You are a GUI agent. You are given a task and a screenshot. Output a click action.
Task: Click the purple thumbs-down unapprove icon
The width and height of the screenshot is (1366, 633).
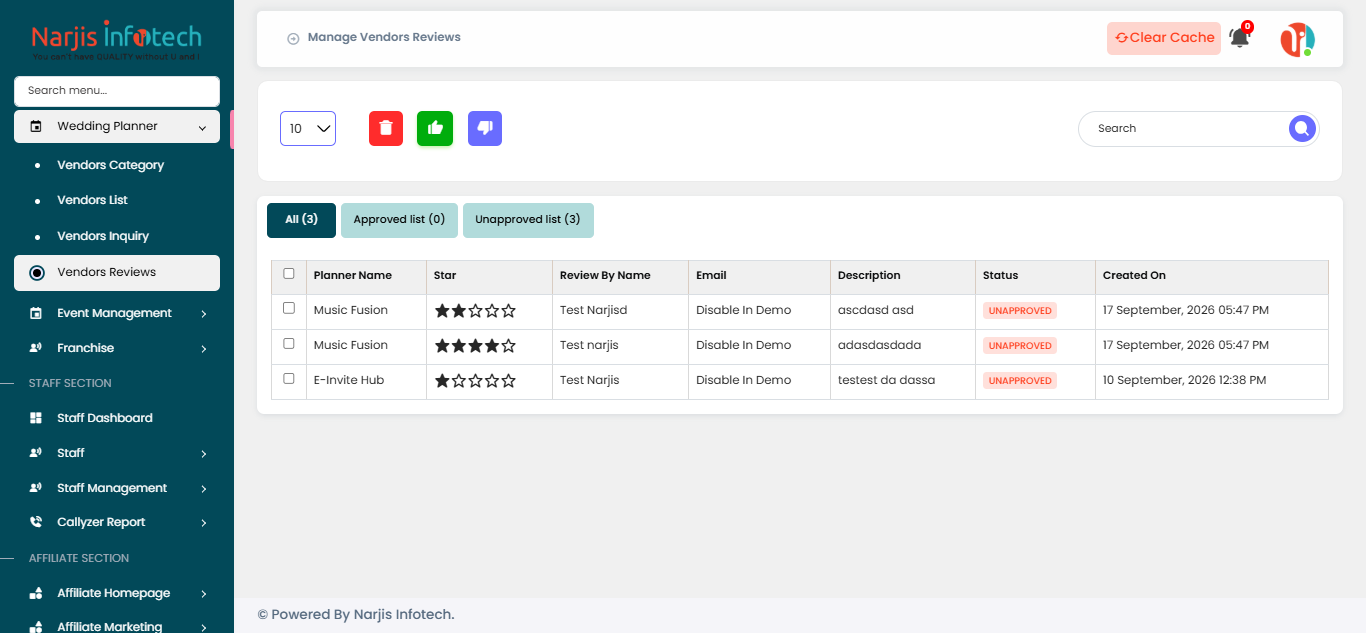click(485, 128)
